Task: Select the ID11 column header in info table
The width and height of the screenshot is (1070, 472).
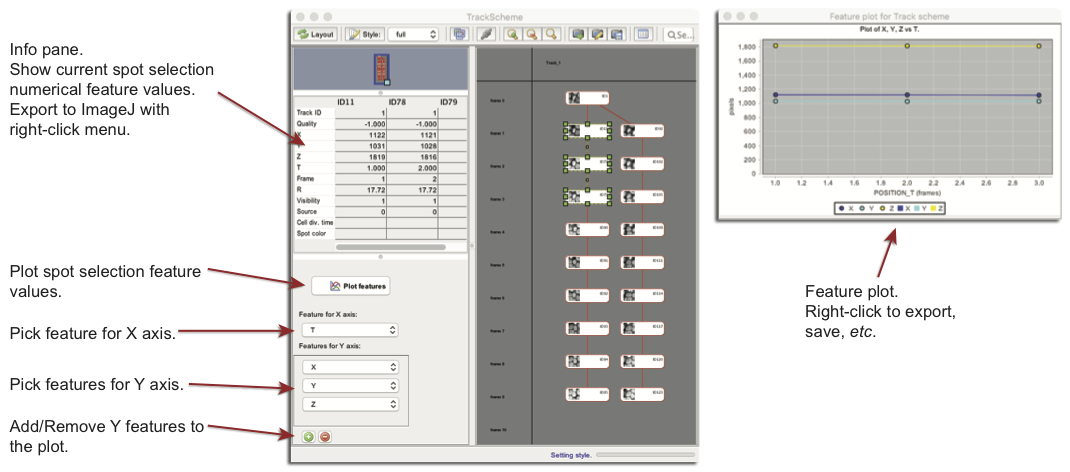Action: [x=344, y=102]
